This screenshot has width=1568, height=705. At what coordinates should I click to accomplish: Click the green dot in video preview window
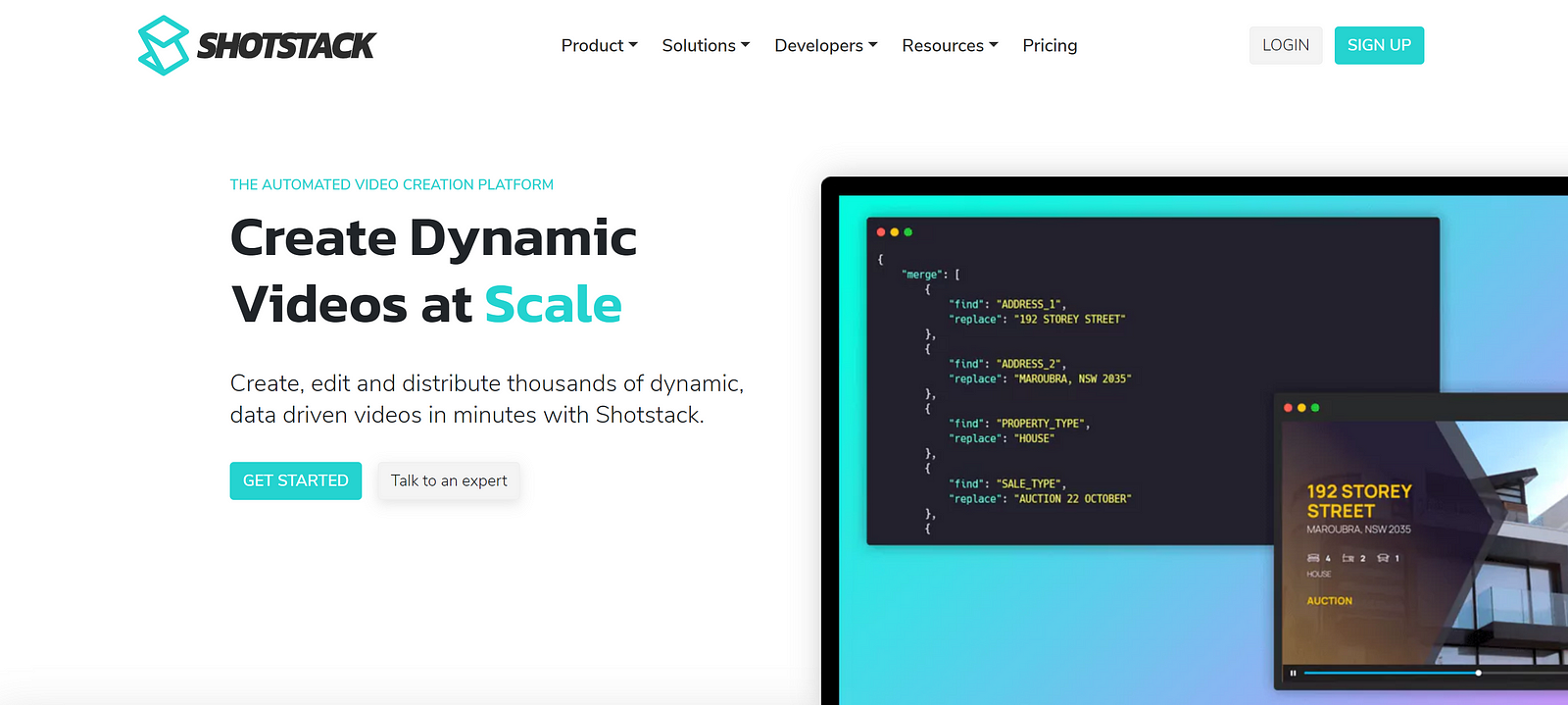(1315, 407)
